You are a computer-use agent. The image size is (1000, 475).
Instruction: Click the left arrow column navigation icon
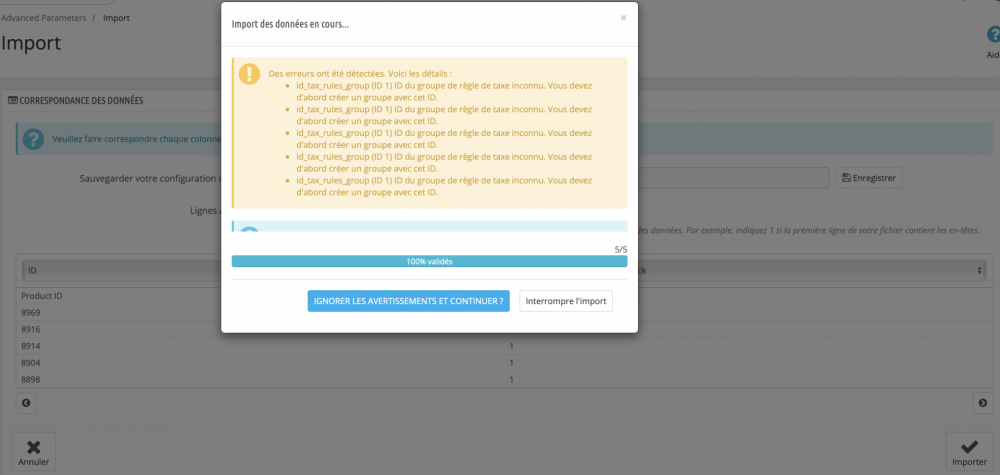click(x=26, y=403)
